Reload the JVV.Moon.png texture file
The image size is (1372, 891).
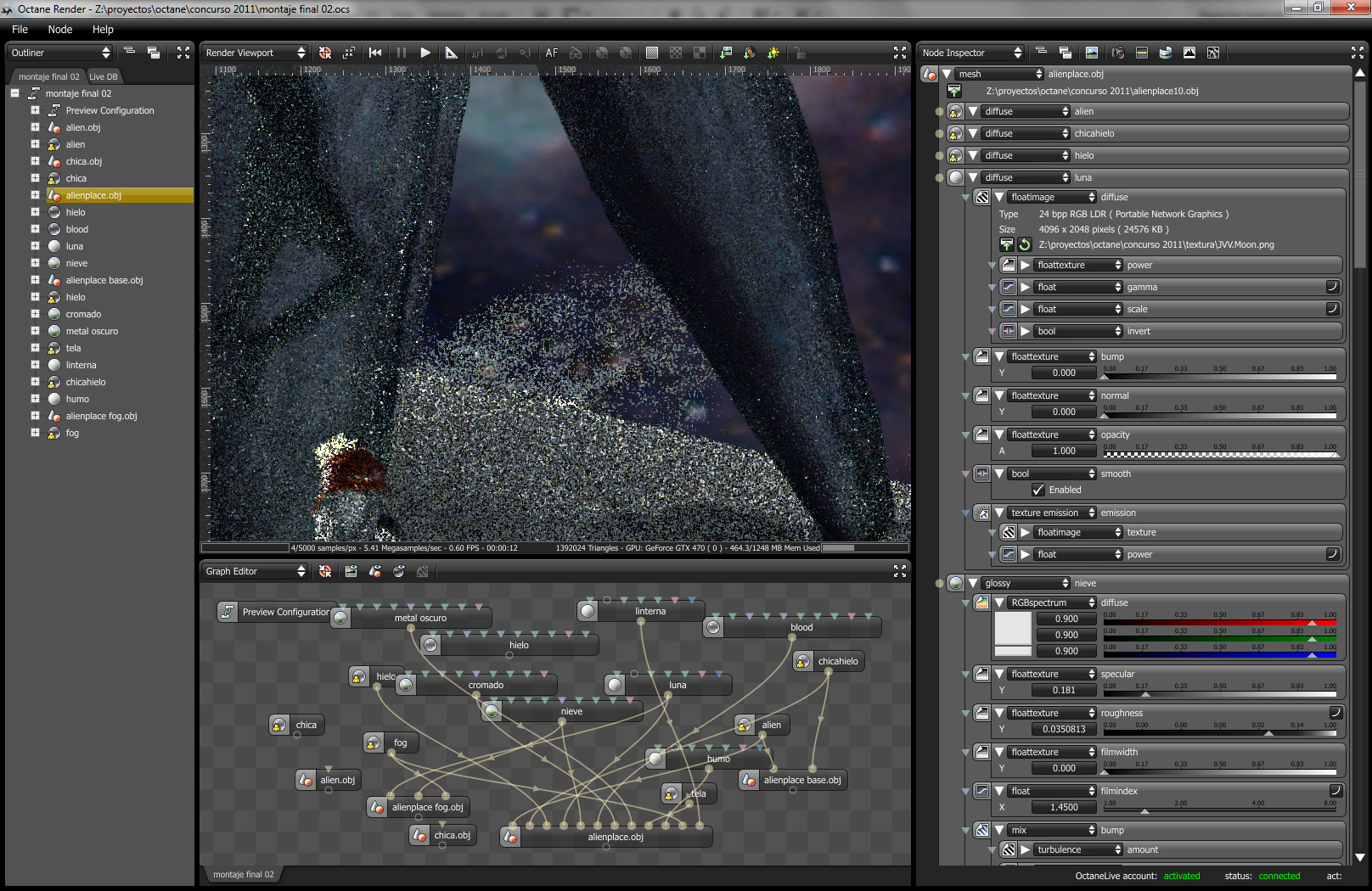point(1025,244)
